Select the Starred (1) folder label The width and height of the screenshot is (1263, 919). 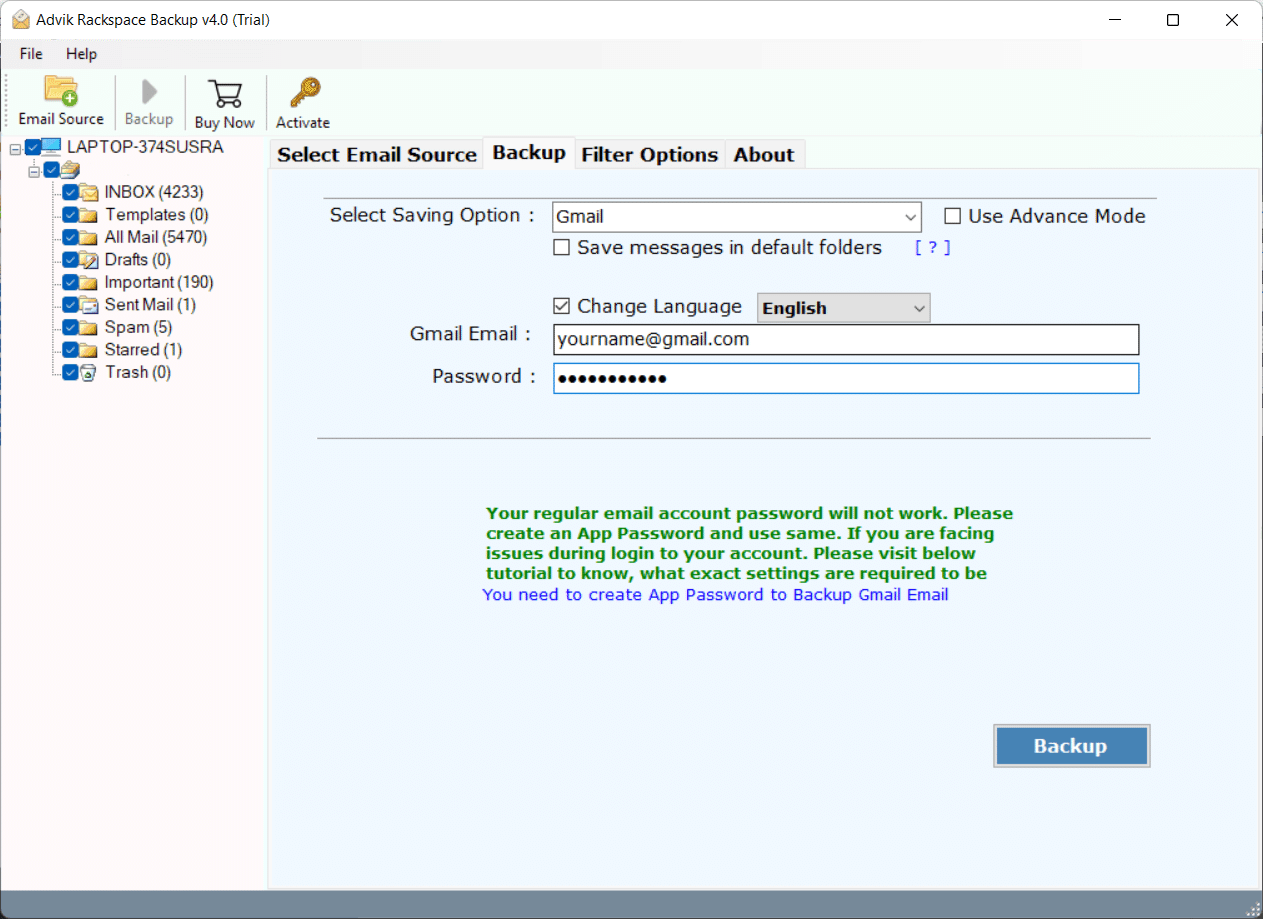pyautogui.click(x=143, y=350)
